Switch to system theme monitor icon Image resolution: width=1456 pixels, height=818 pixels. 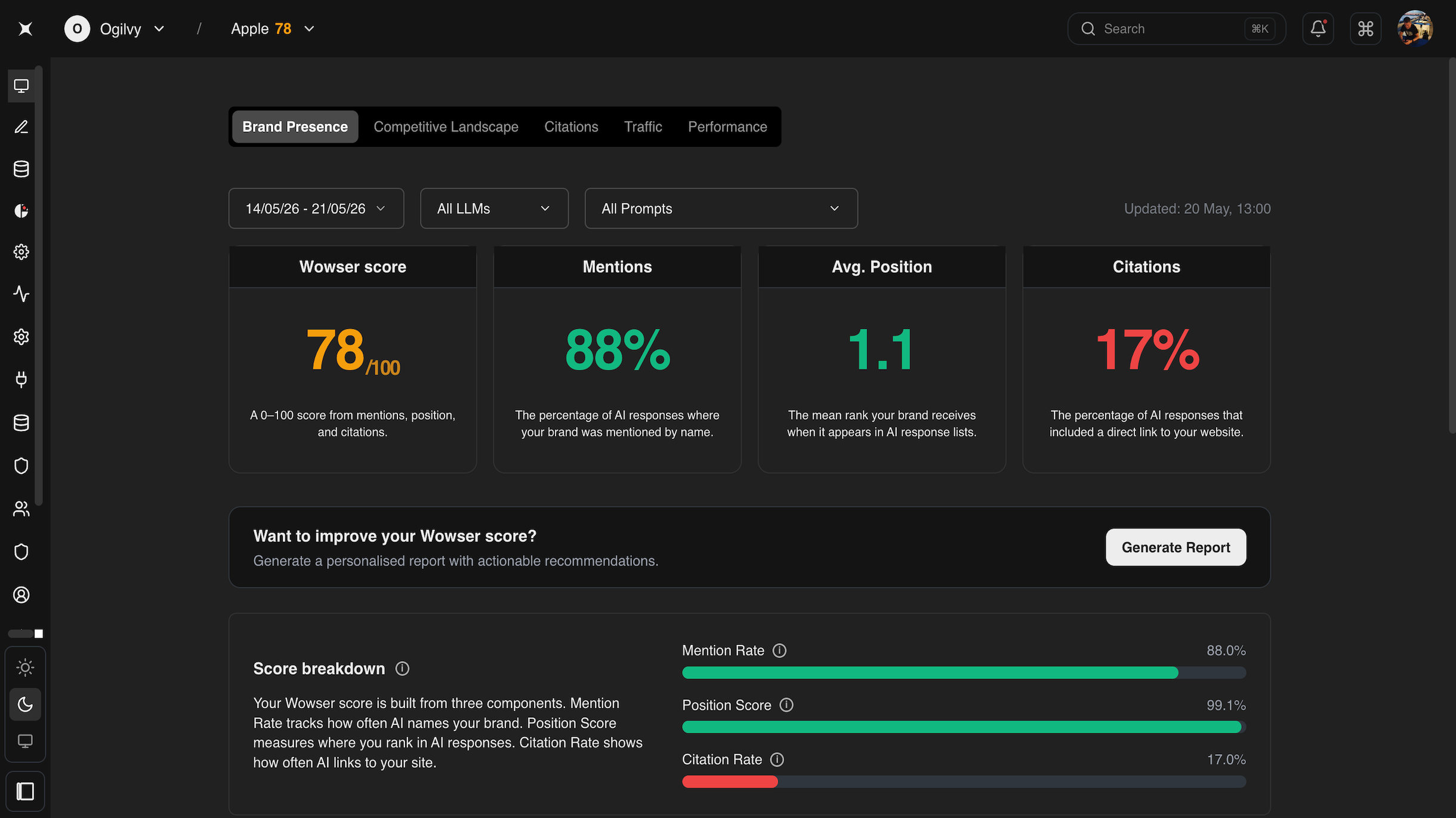25,742
